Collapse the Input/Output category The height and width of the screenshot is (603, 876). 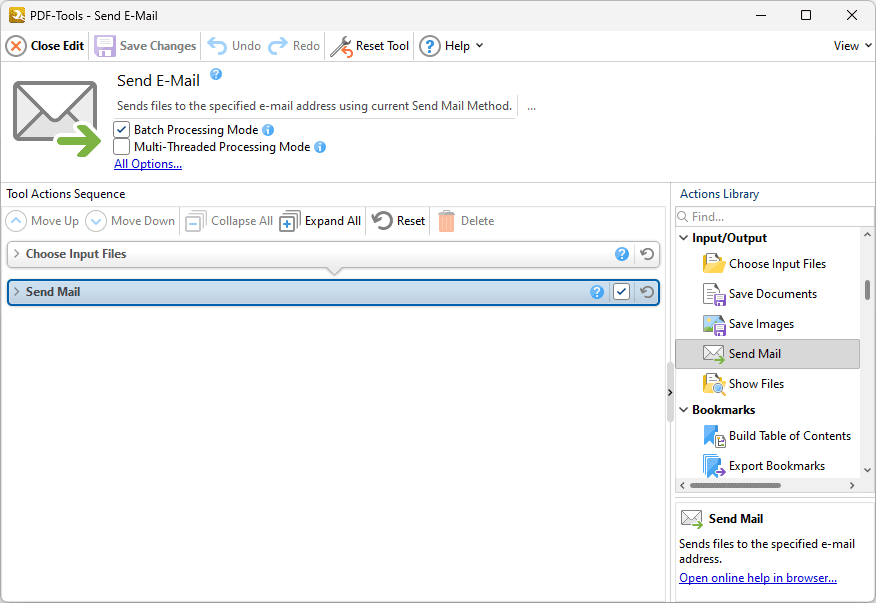pos(684,238)
